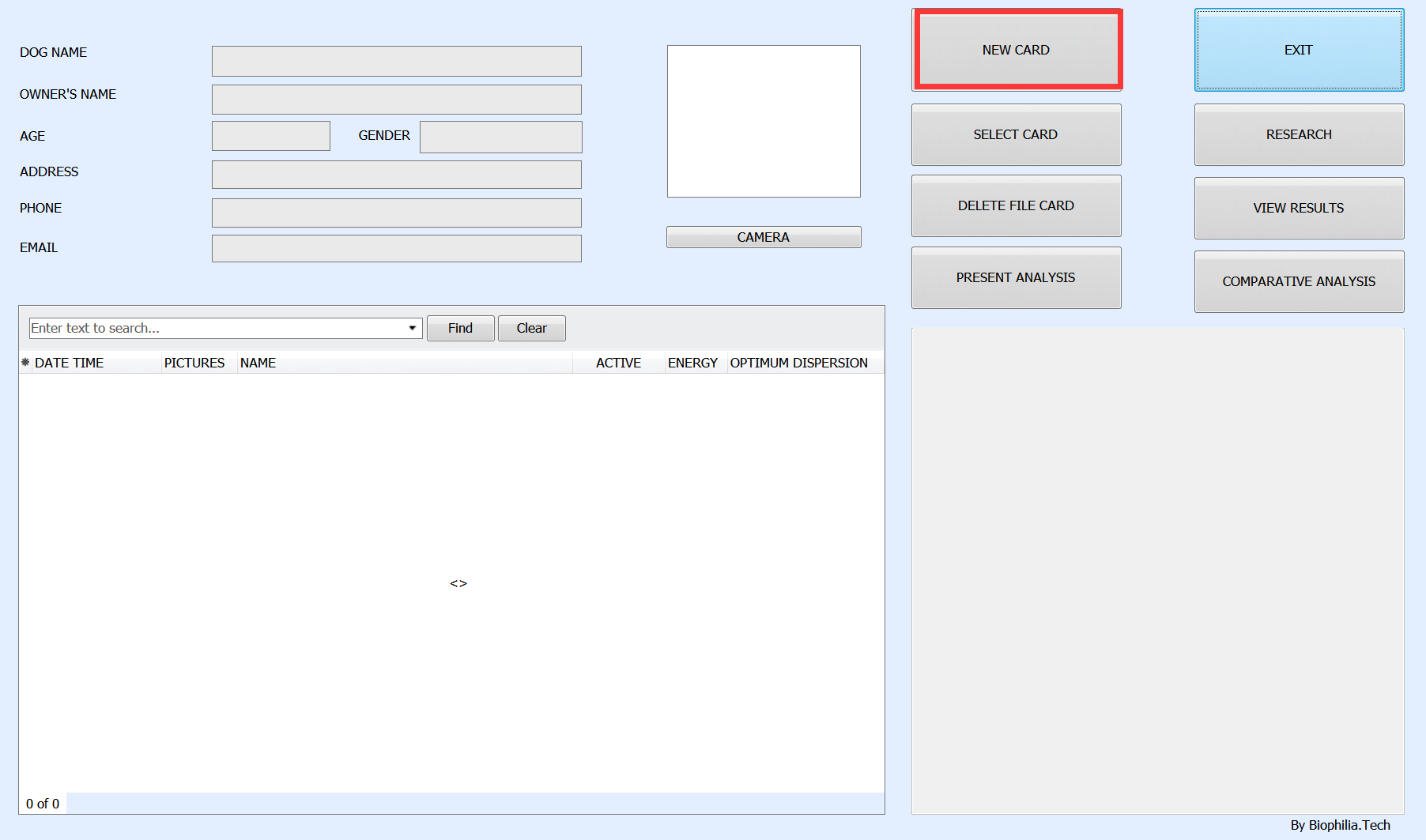The width and height of the screenshot is (1426, 840).
Task: Click DELETE FILE CARD
Action: pyautogui.click(x=1016, y=206)
